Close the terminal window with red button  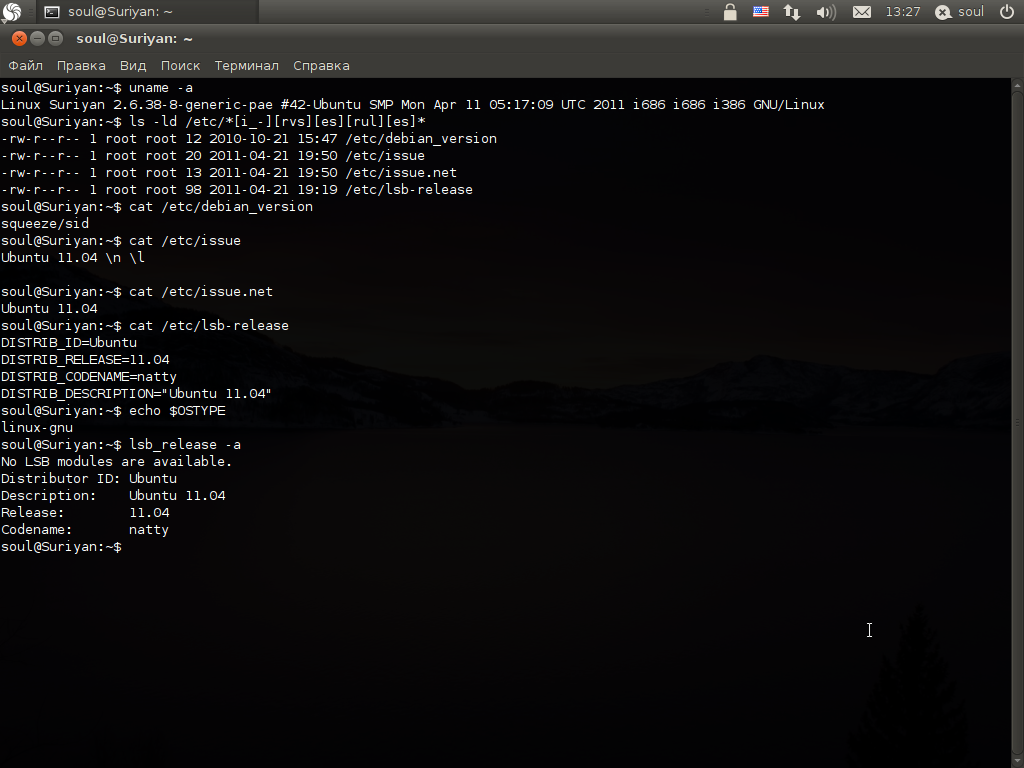(19, 39)
